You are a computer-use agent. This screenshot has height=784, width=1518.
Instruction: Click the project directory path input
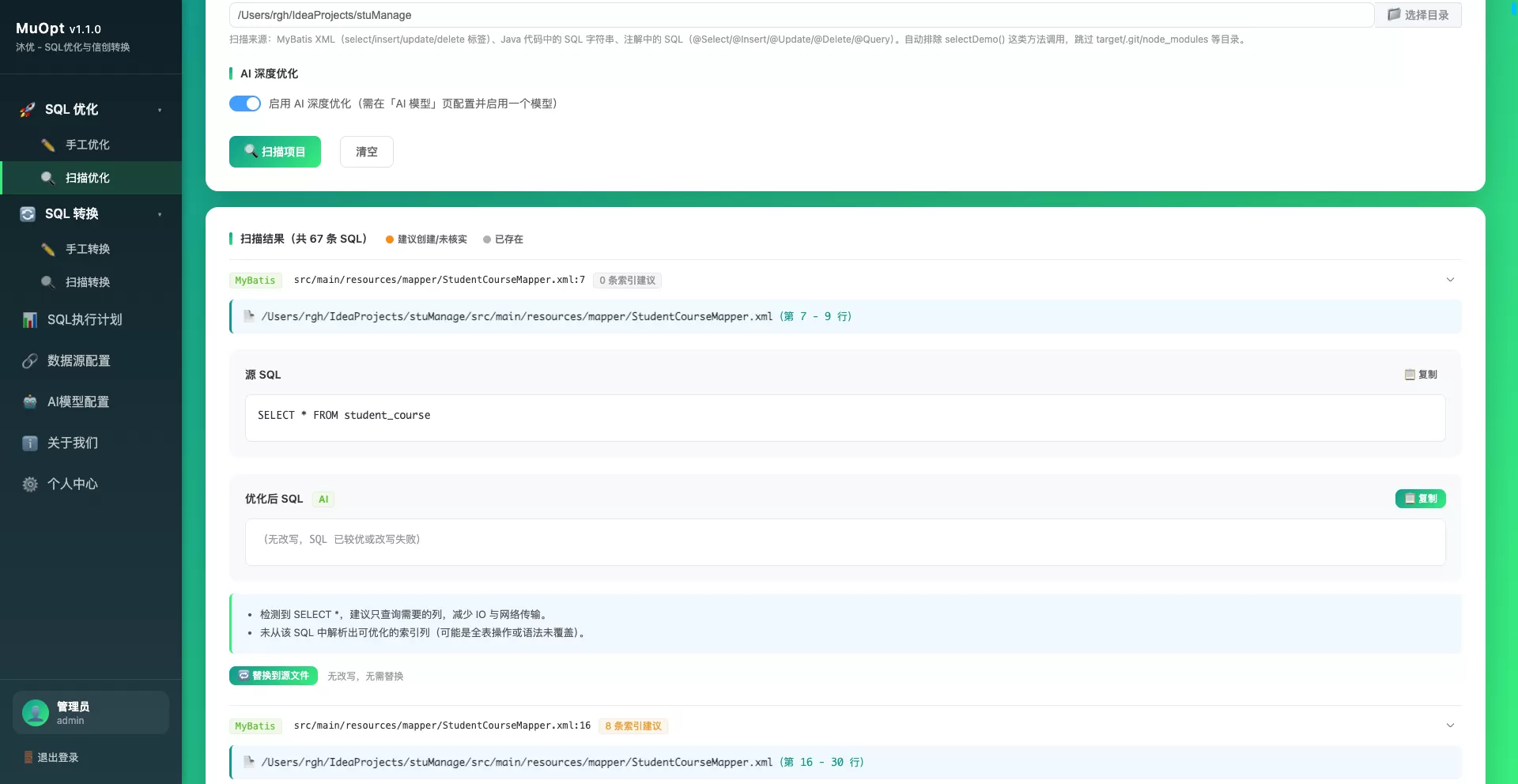coord(801,15)
